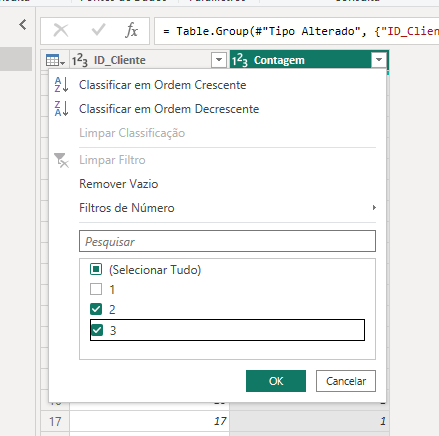Click the Contagem data type icon
This screenshot has height=436, width=439.
[240, 60]
